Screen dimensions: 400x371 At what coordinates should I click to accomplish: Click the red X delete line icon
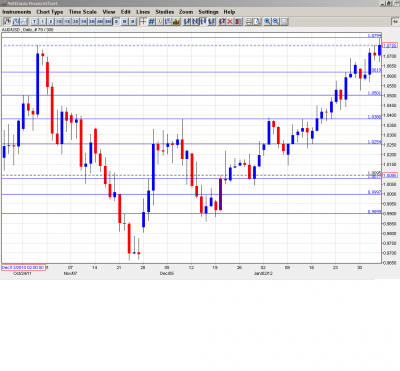point(230,22)
